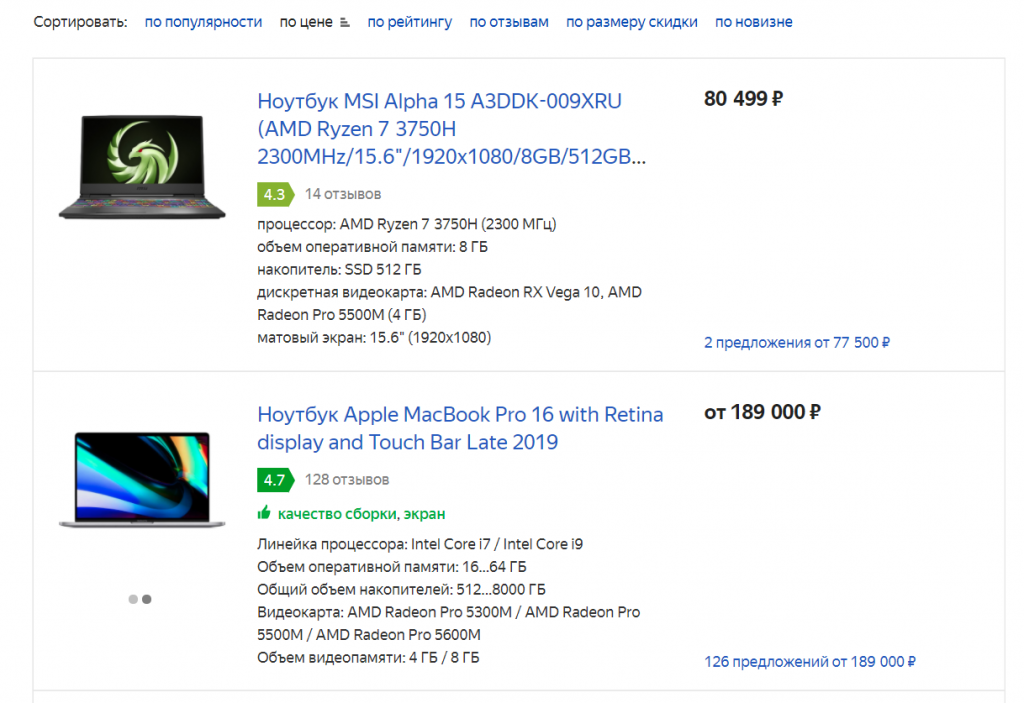Sort by newest items
This screenshot has width=1024, height=703.
tap(754, 22)
